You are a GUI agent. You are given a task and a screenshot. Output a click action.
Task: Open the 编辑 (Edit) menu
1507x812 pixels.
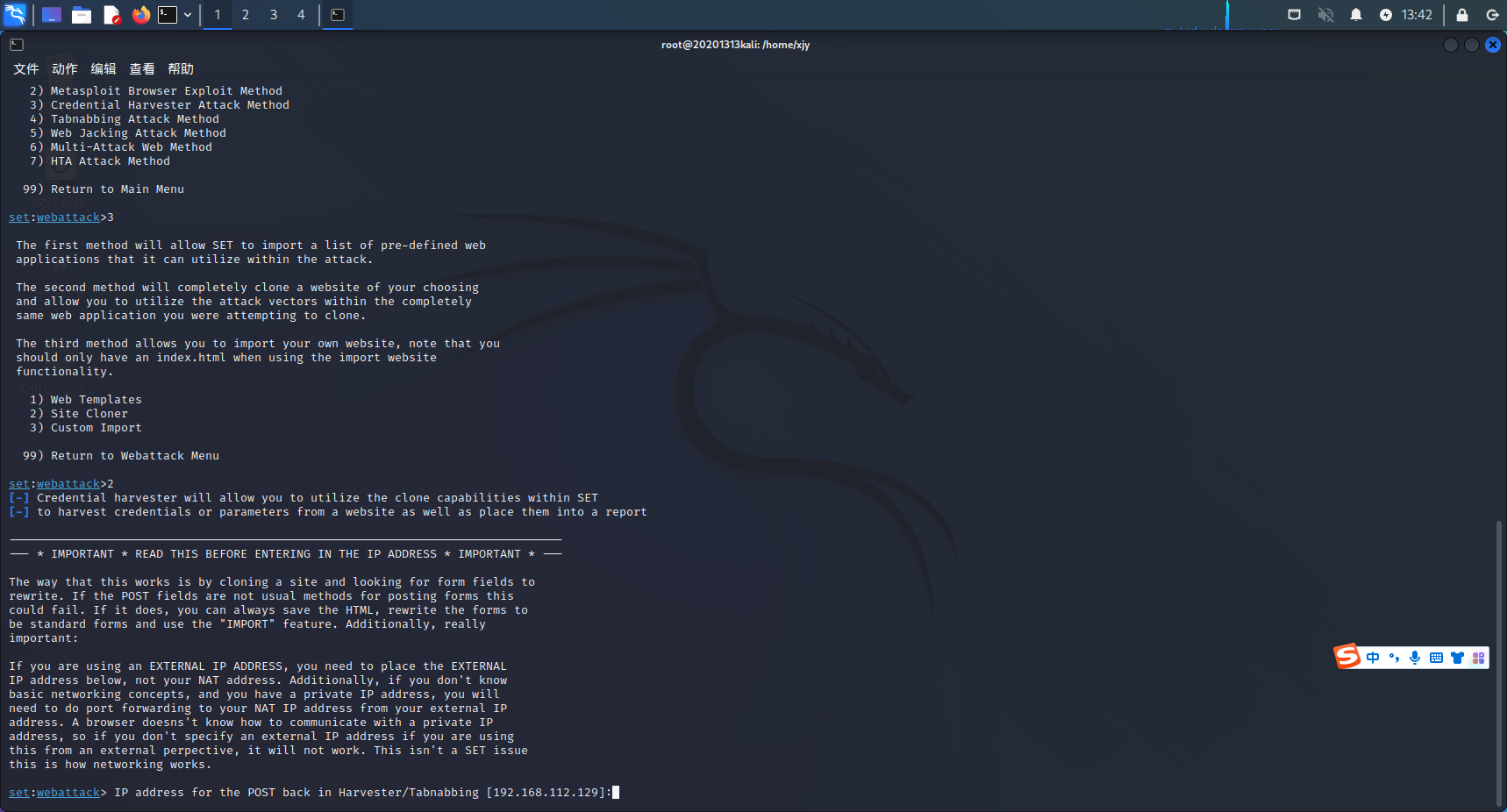104,69
